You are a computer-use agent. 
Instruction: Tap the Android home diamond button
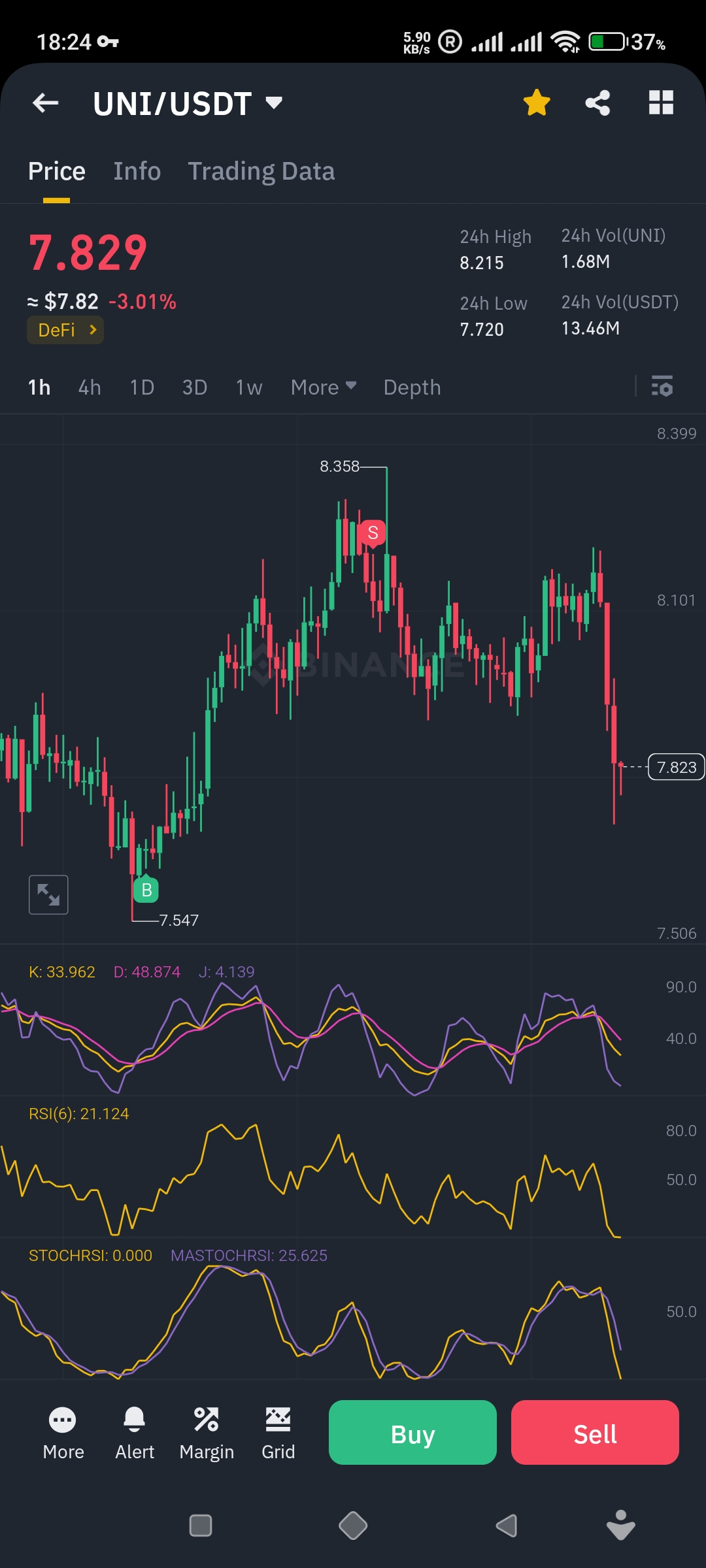tap(353, 1526)
